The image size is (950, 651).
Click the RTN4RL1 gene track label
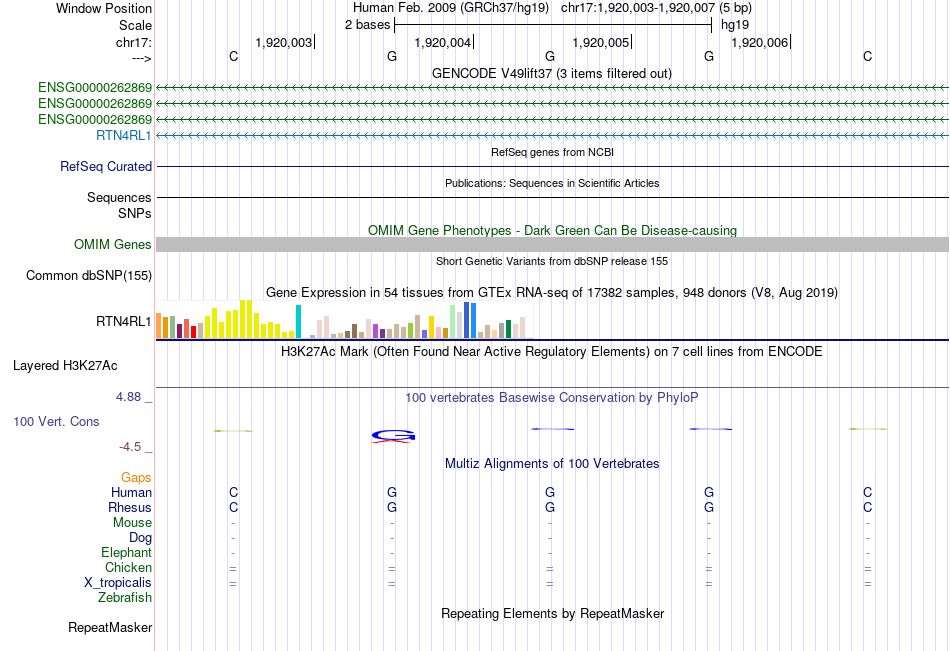pyautogui.click(x=124, y=135)
